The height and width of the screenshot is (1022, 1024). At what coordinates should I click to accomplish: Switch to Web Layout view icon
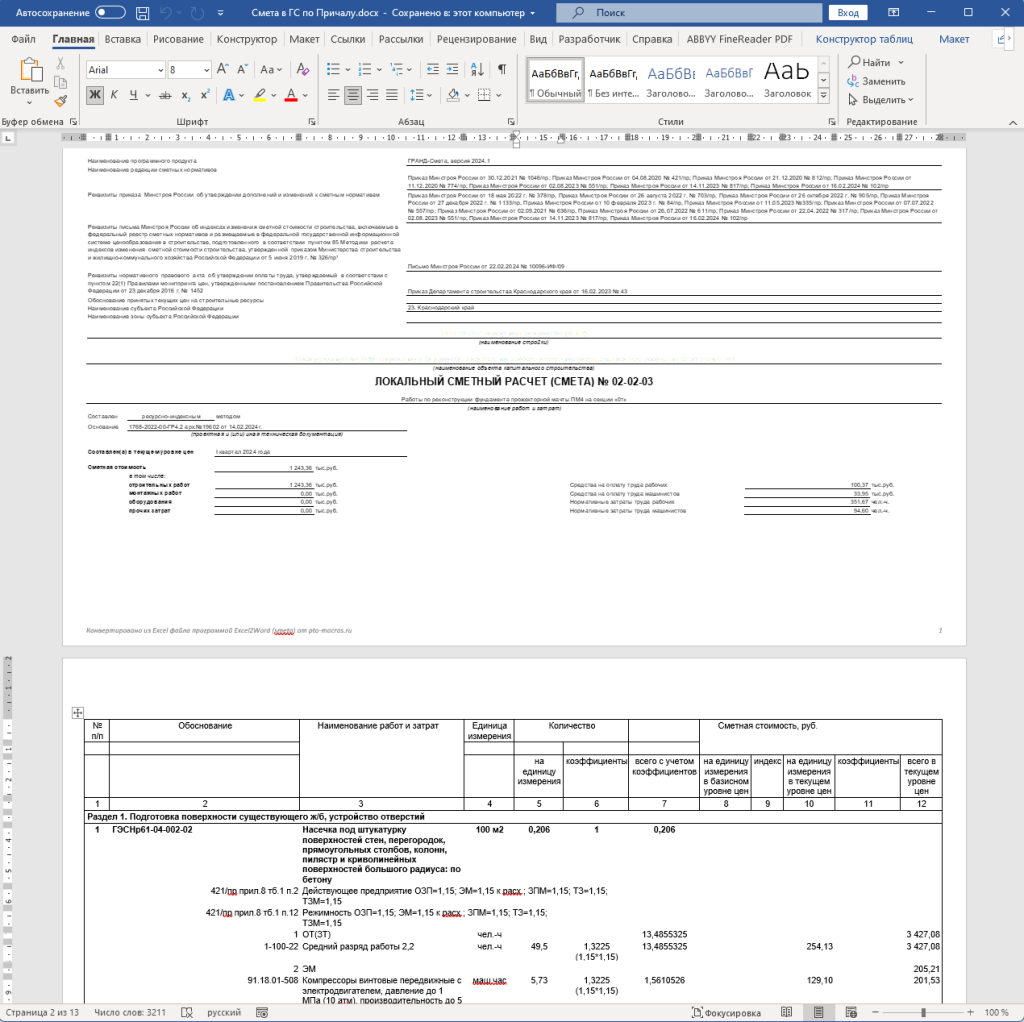[x=851, y=1012]
